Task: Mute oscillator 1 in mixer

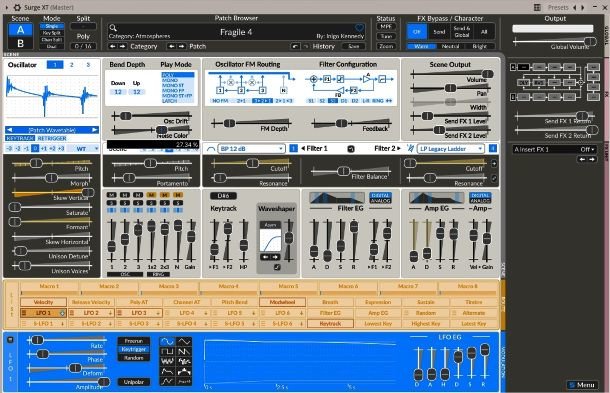Action: pyautogui.click(x=111, y=195)
